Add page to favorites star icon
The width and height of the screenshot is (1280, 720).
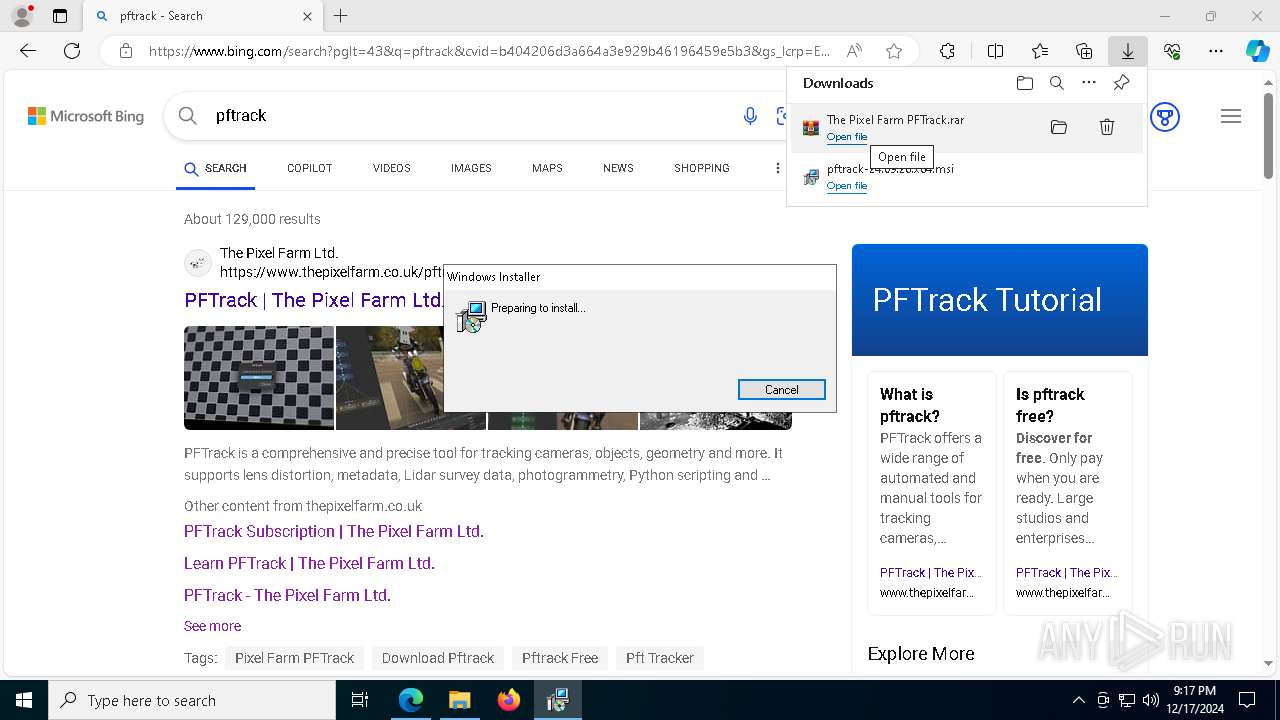pyautogui.click(x=894, y=51)
